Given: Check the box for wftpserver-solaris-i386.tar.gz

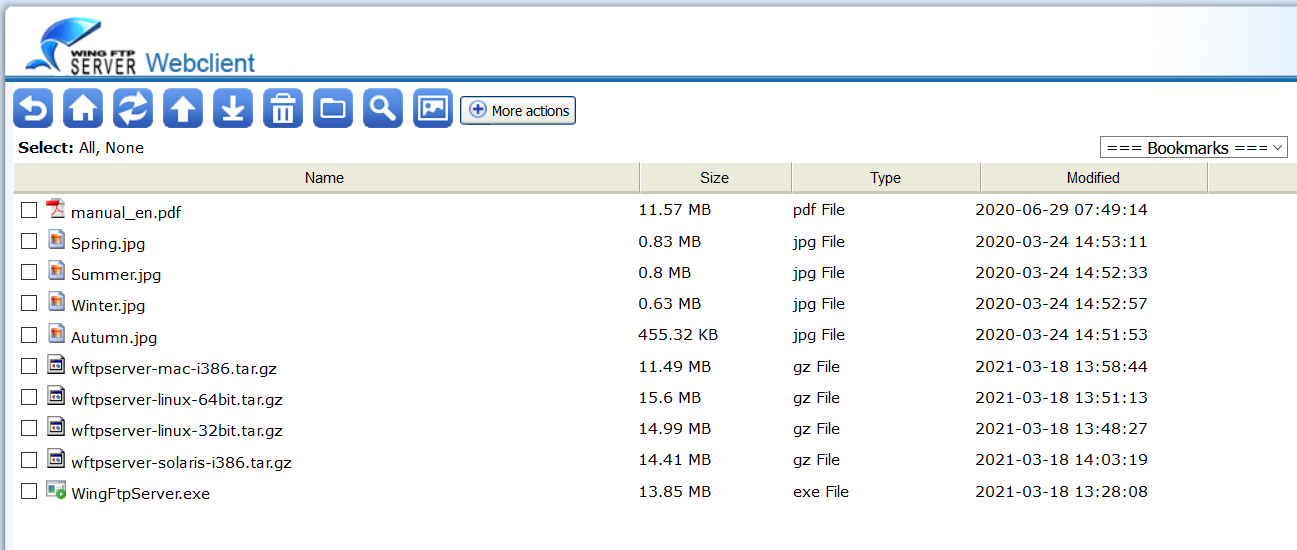Looking at the screenshot, I should coord(30,460).
